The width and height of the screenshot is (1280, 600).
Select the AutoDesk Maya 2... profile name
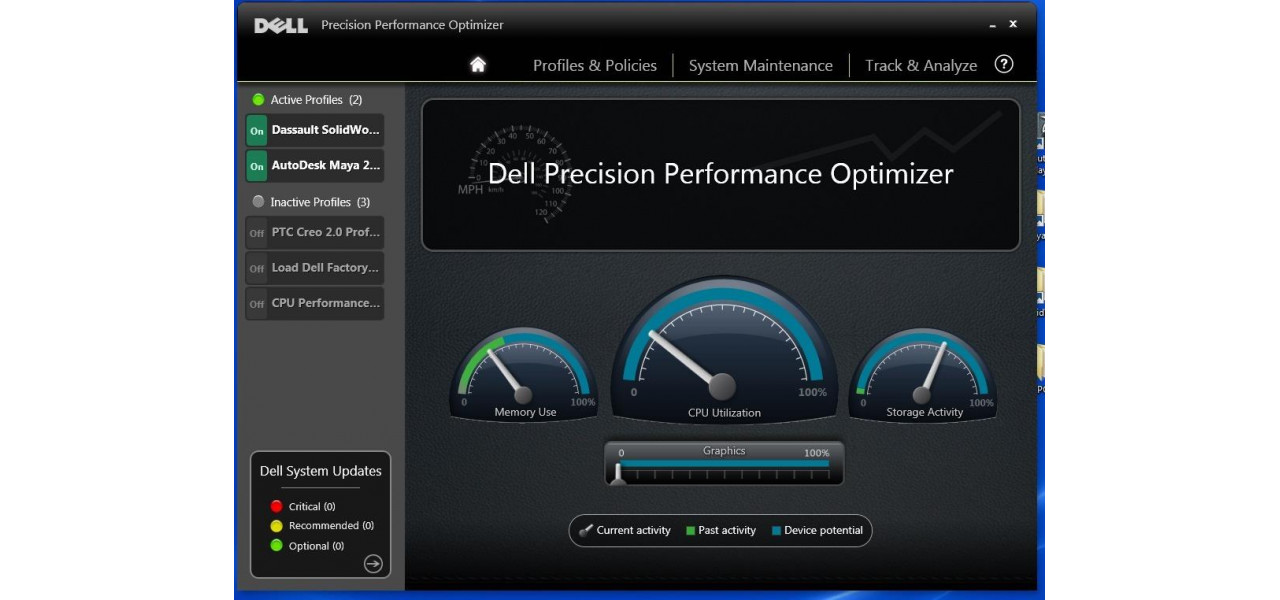tap(326, 166)
